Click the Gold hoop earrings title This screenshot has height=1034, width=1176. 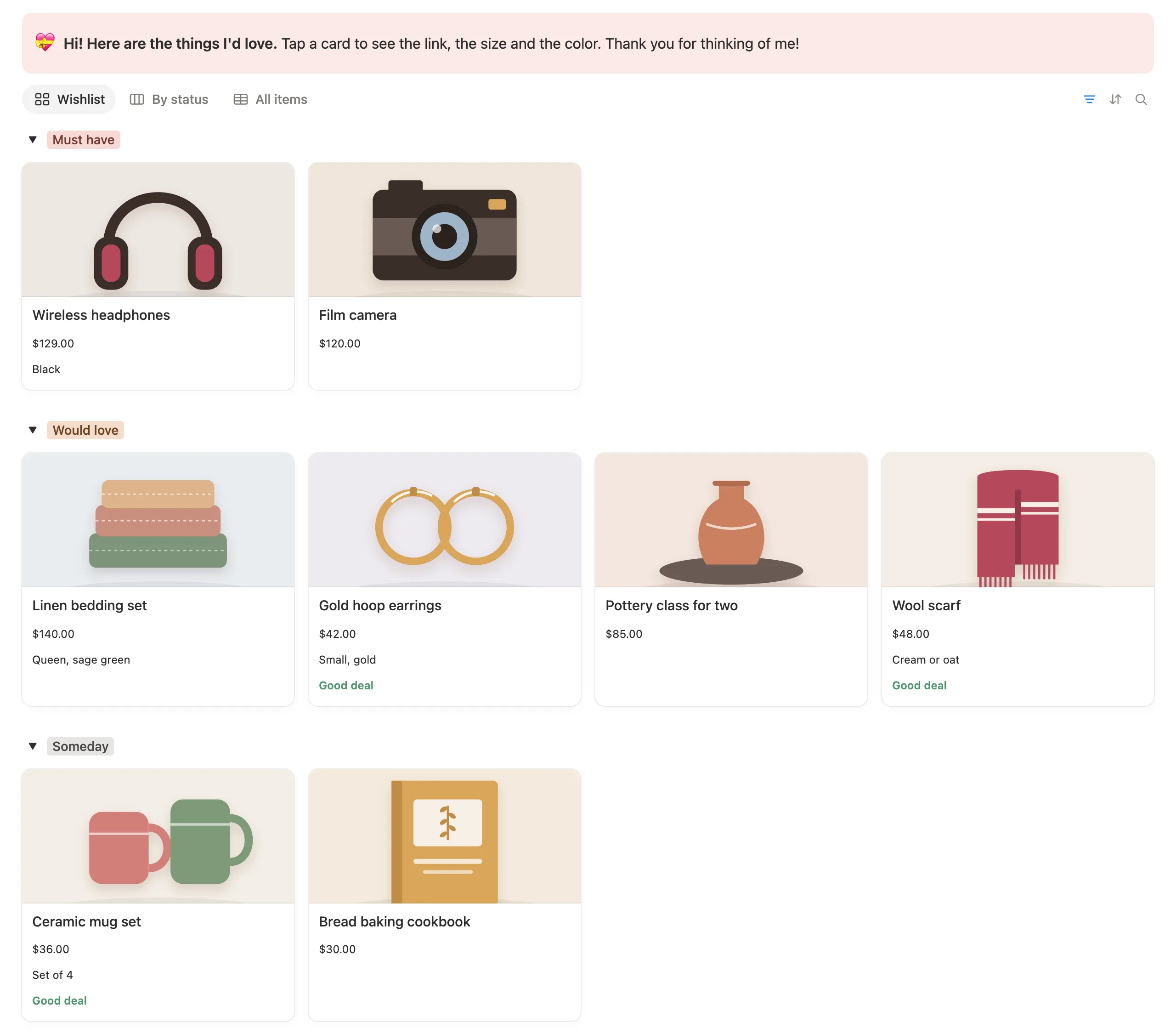[380, 606]
